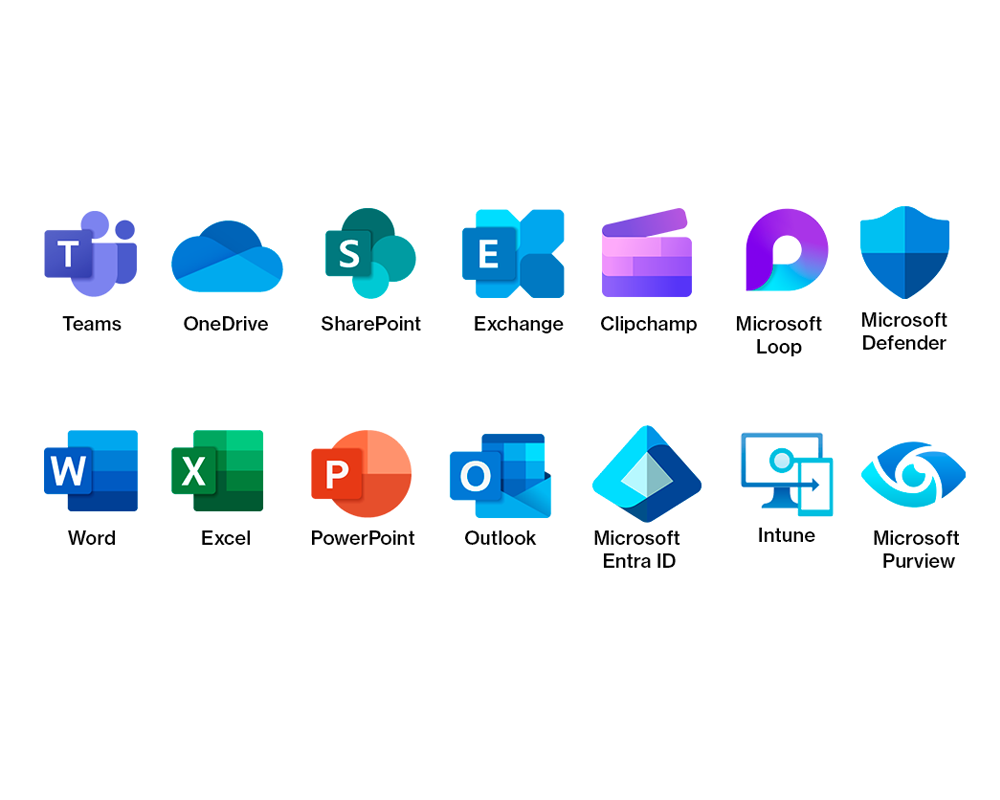Click the Microsoft Entra ID icon
The height and width of the screenshot is (800, 1000).
[647, 474]
